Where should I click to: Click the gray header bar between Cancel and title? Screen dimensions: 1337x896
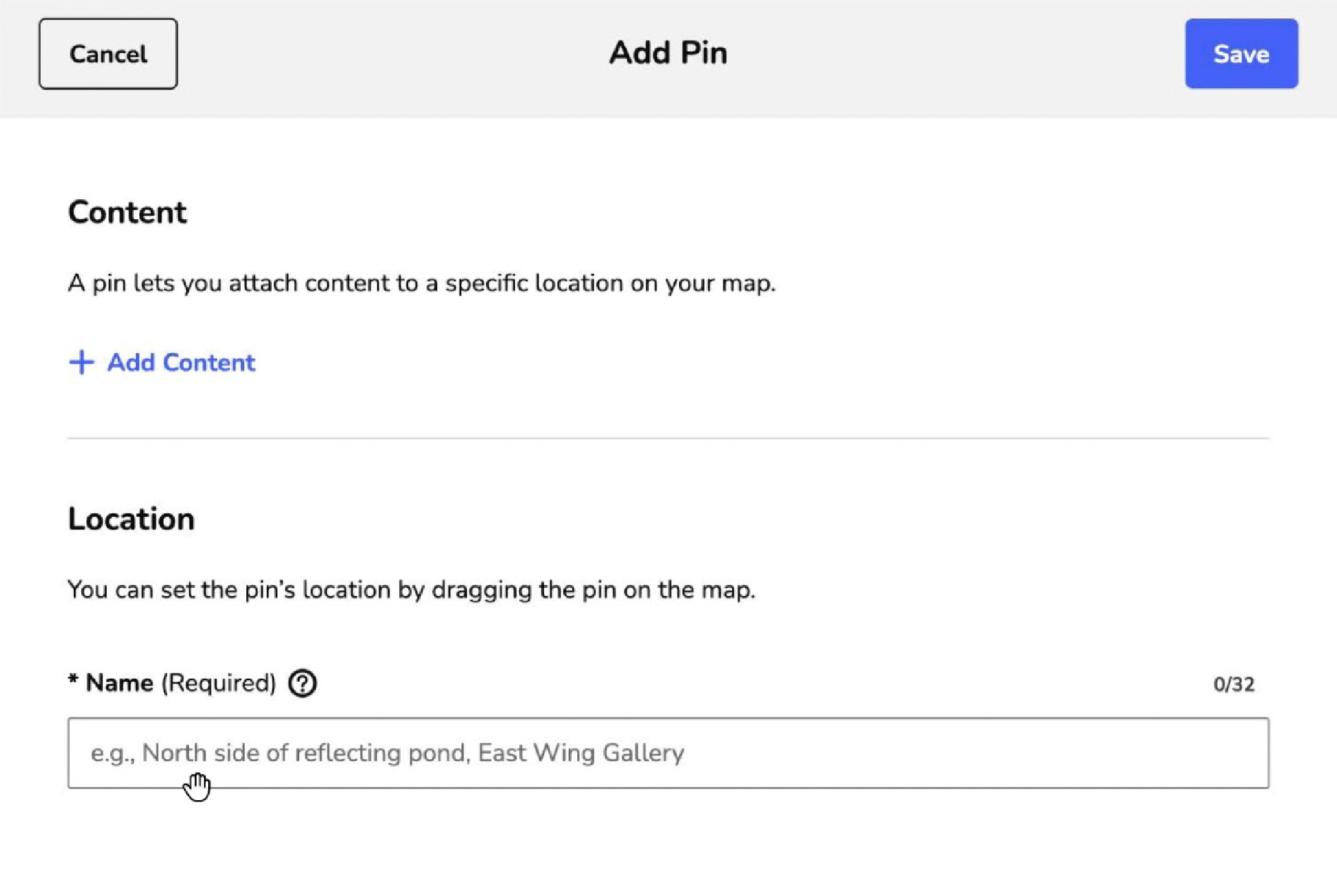[386, 55]
